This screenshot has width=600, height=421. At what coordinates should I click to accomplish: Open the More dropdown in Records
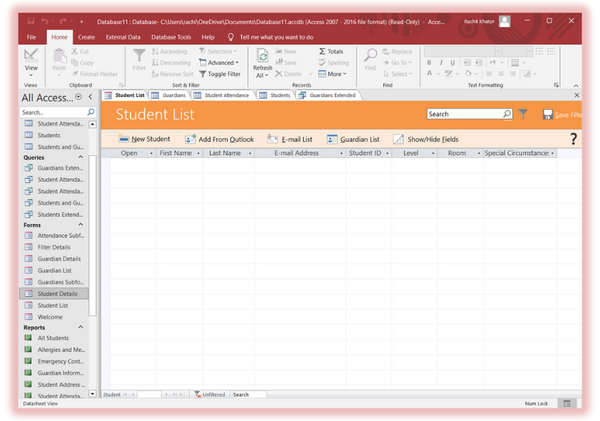click(333, 74)
